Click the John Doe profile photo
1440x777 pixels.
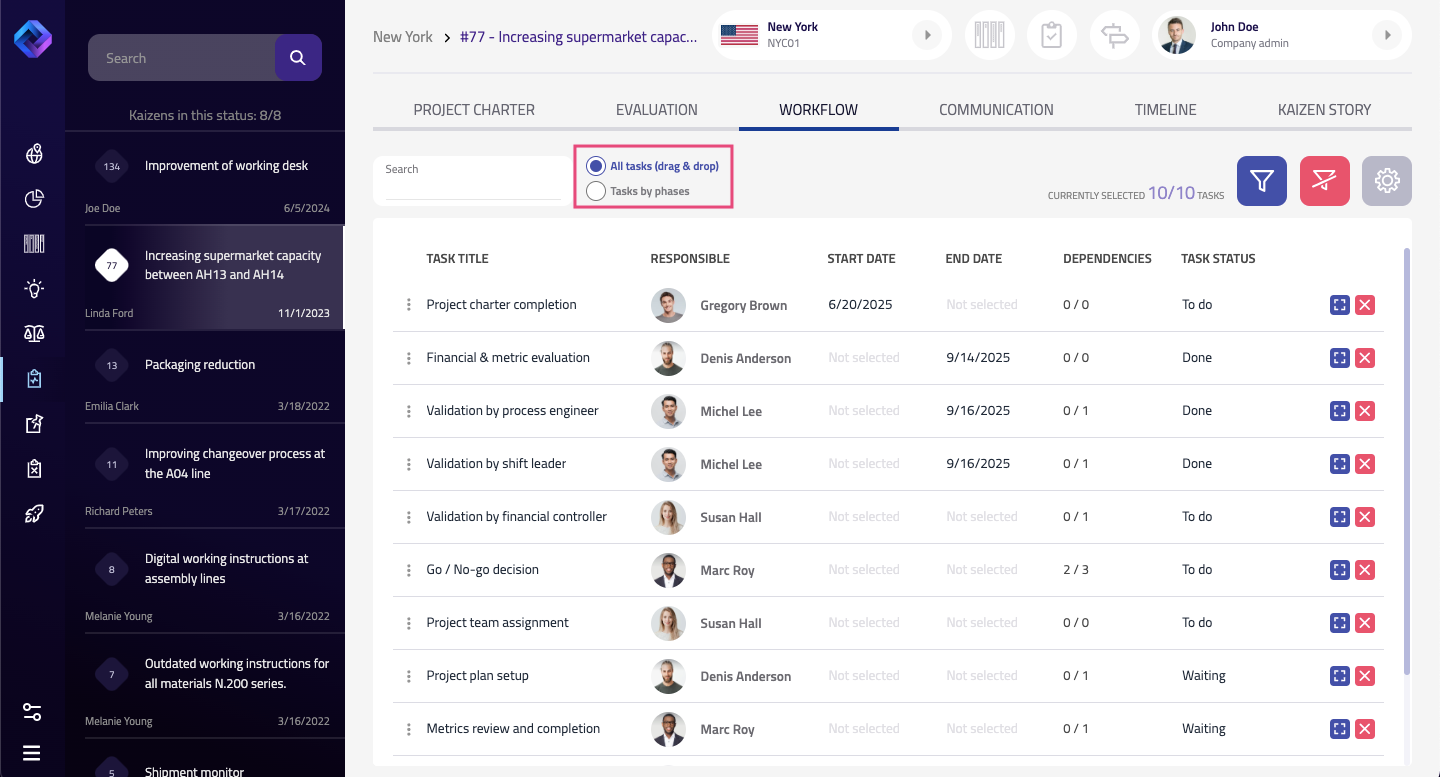[x=1177, y=36]
